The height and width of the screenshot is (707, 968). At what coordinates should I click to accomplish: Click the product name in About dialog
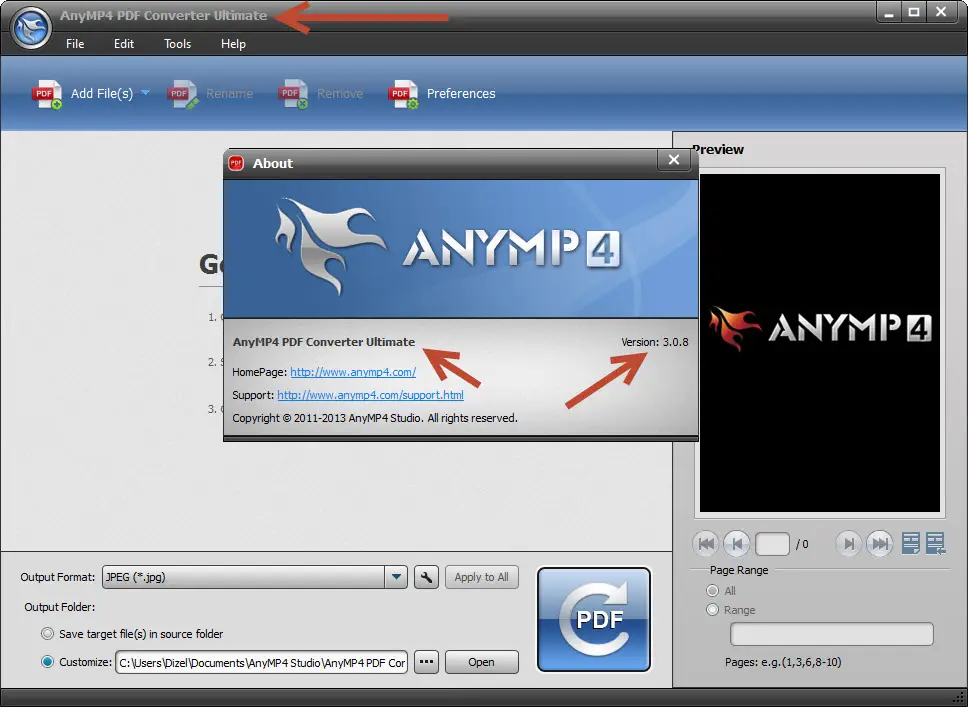(x=323, y=342)
